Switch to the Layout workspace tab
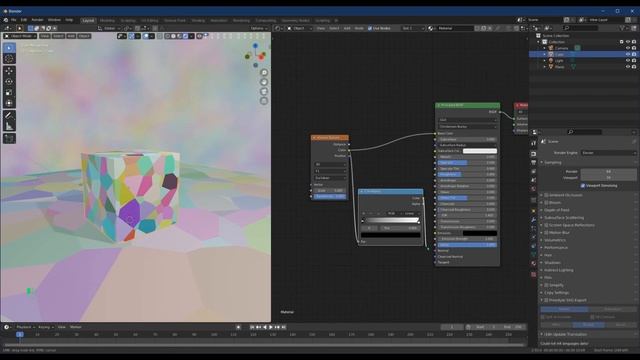This screenshot has height=360, width=640. pyautogui.click(x=88, y=20)
